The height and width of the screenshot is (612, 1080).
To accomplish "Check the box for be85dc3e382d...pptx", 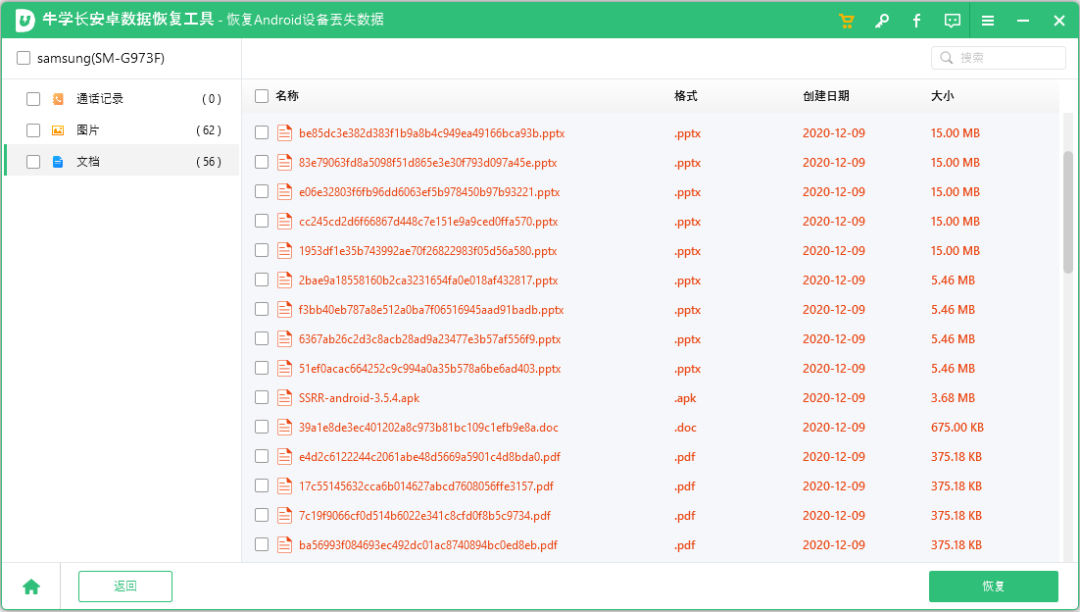I will point(262,133).
